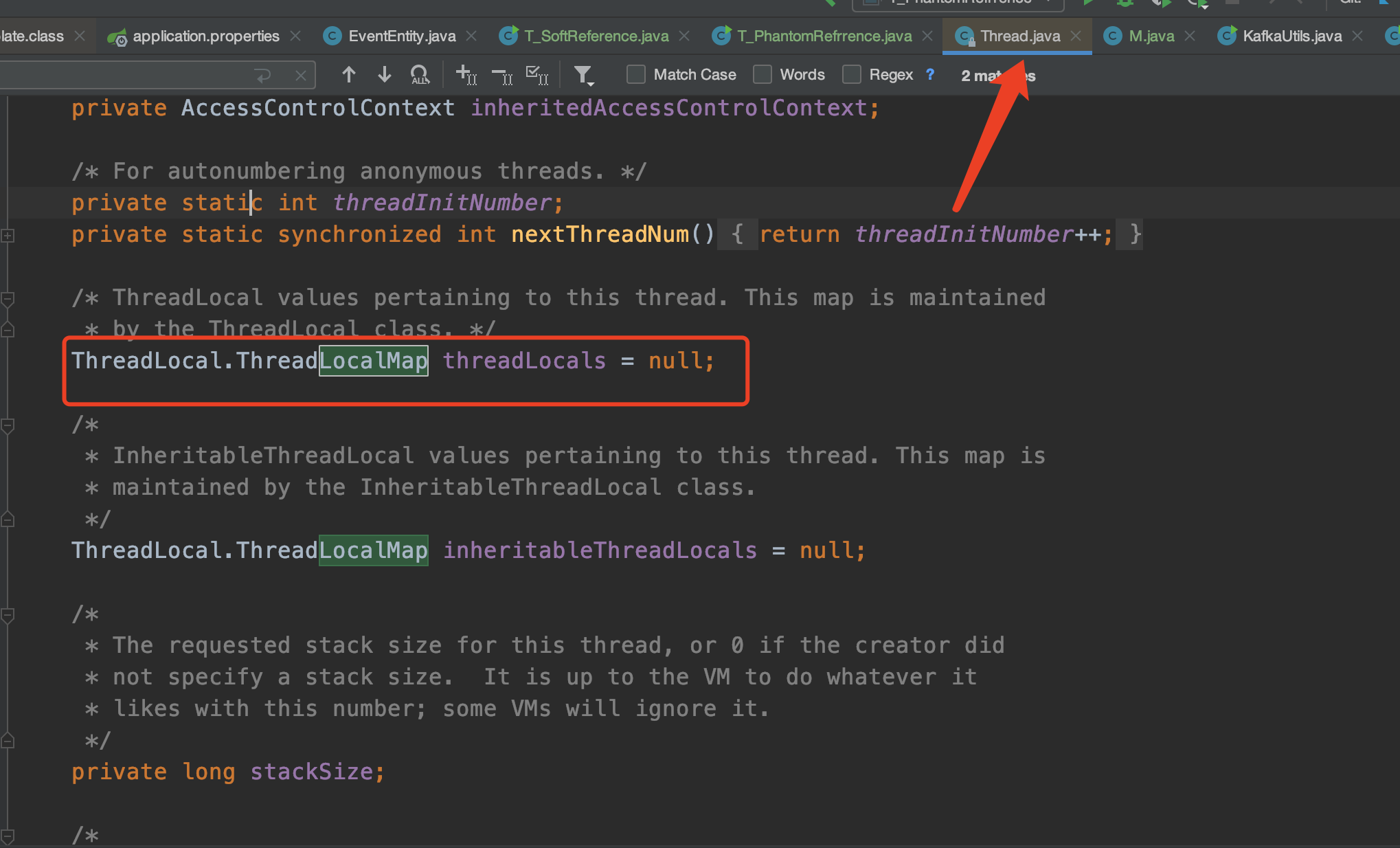Enable Regex search mode
The image size is (1400, 848).
click(x=852, y=74)
